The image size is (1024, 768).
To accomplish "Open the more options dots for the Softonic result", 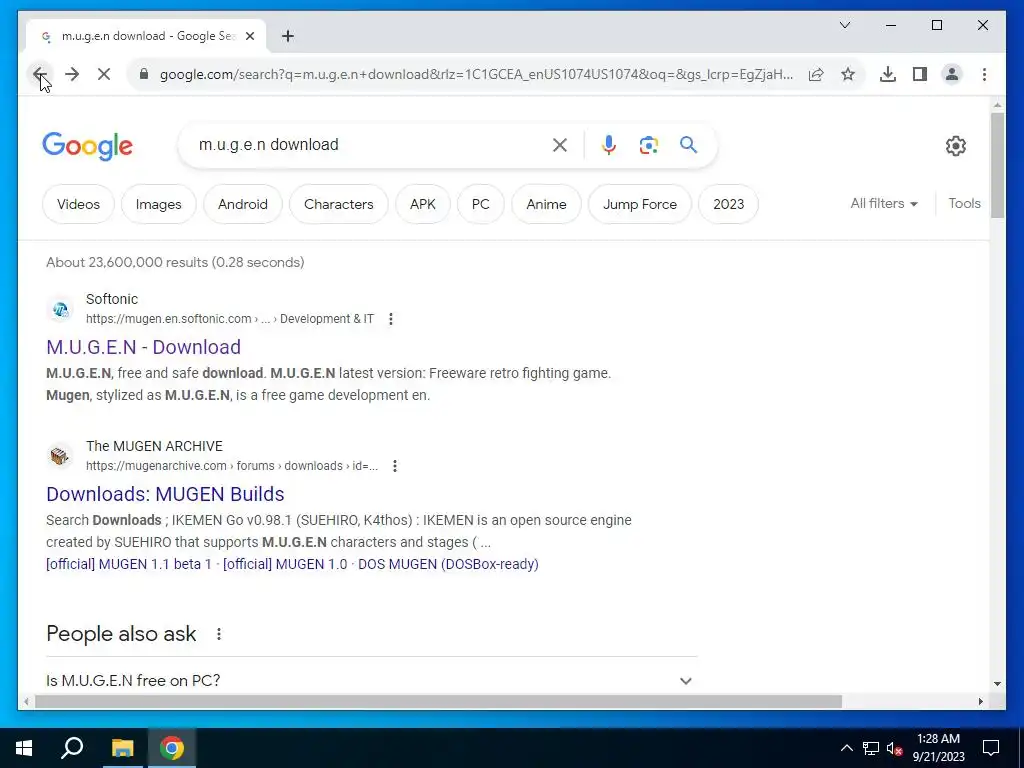I will point(391,319).
